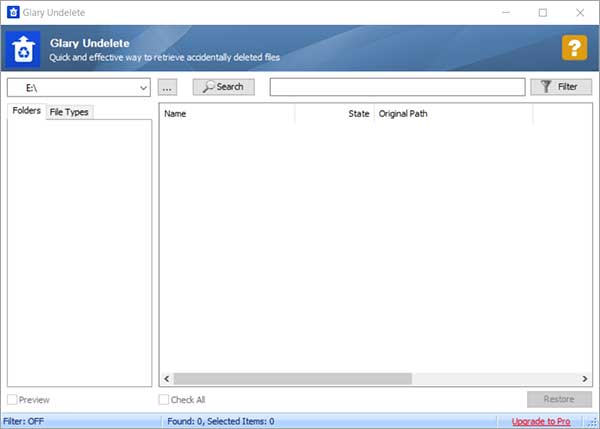Screen dimensions: 600x429
Task: Minimize the Glary Undelete window
Action: coord(506,13)
